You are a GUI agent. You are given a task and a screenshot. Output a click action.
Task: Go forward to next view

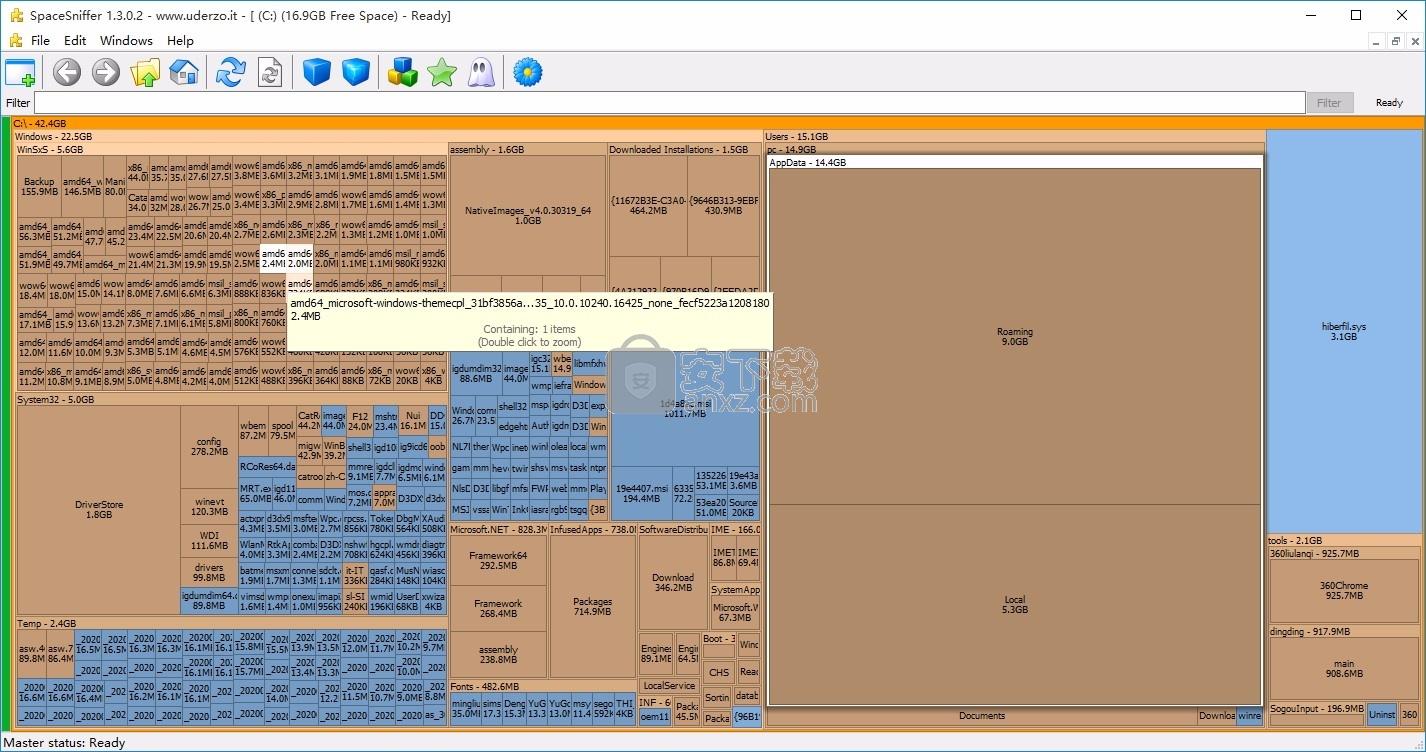click(106, 72)
